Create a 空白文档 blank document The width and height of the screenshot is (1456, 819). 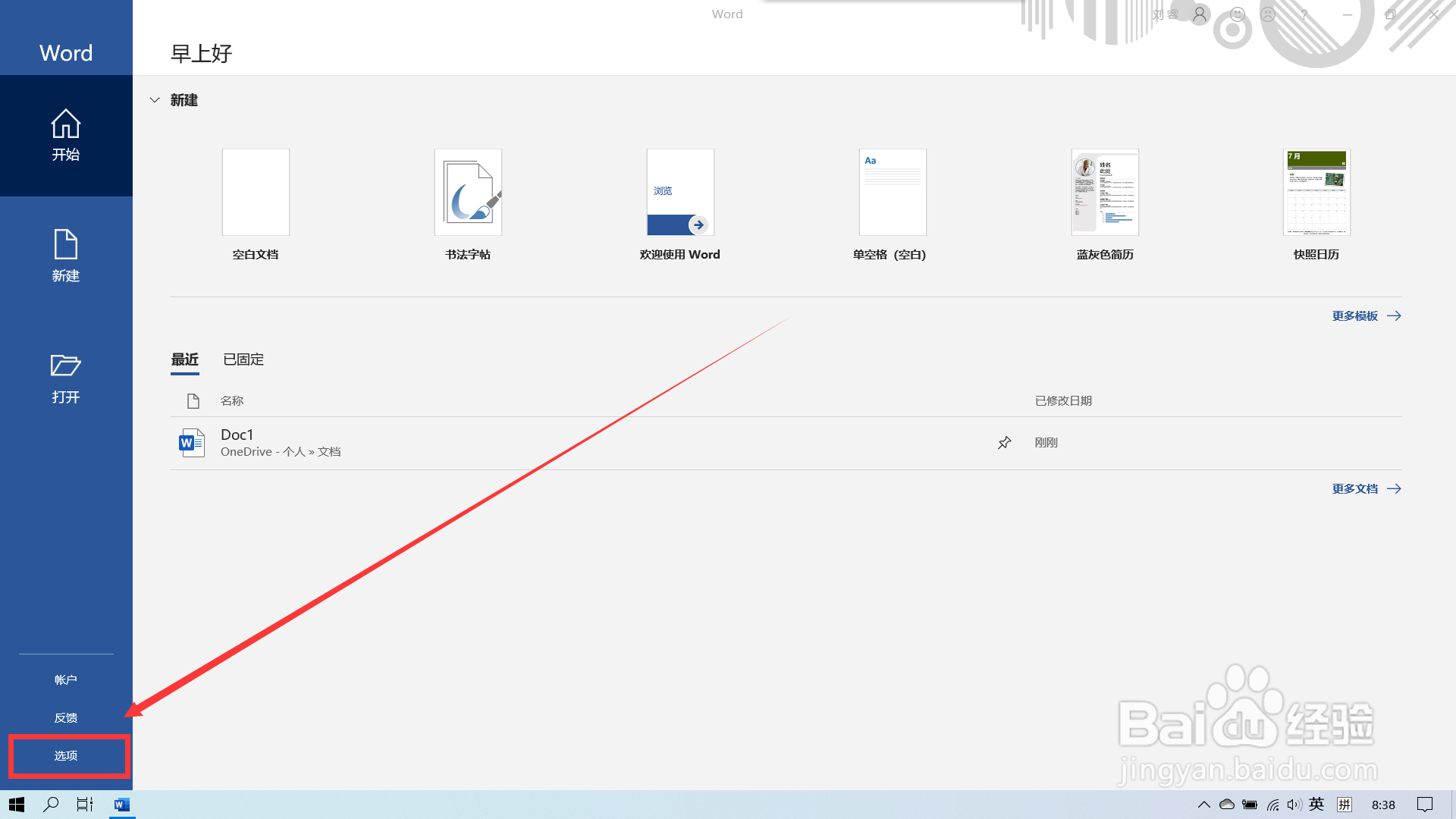256,204
